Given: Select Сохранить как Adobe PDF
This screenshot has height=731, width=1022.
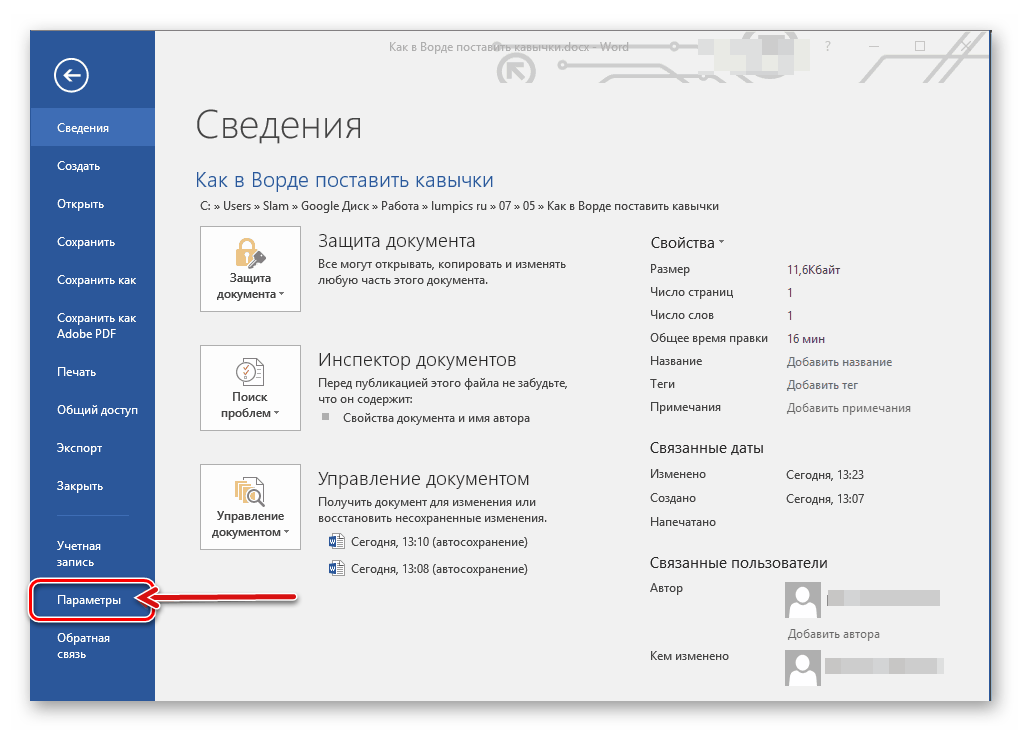Looking at the screenshot, I should click(93, 326).
